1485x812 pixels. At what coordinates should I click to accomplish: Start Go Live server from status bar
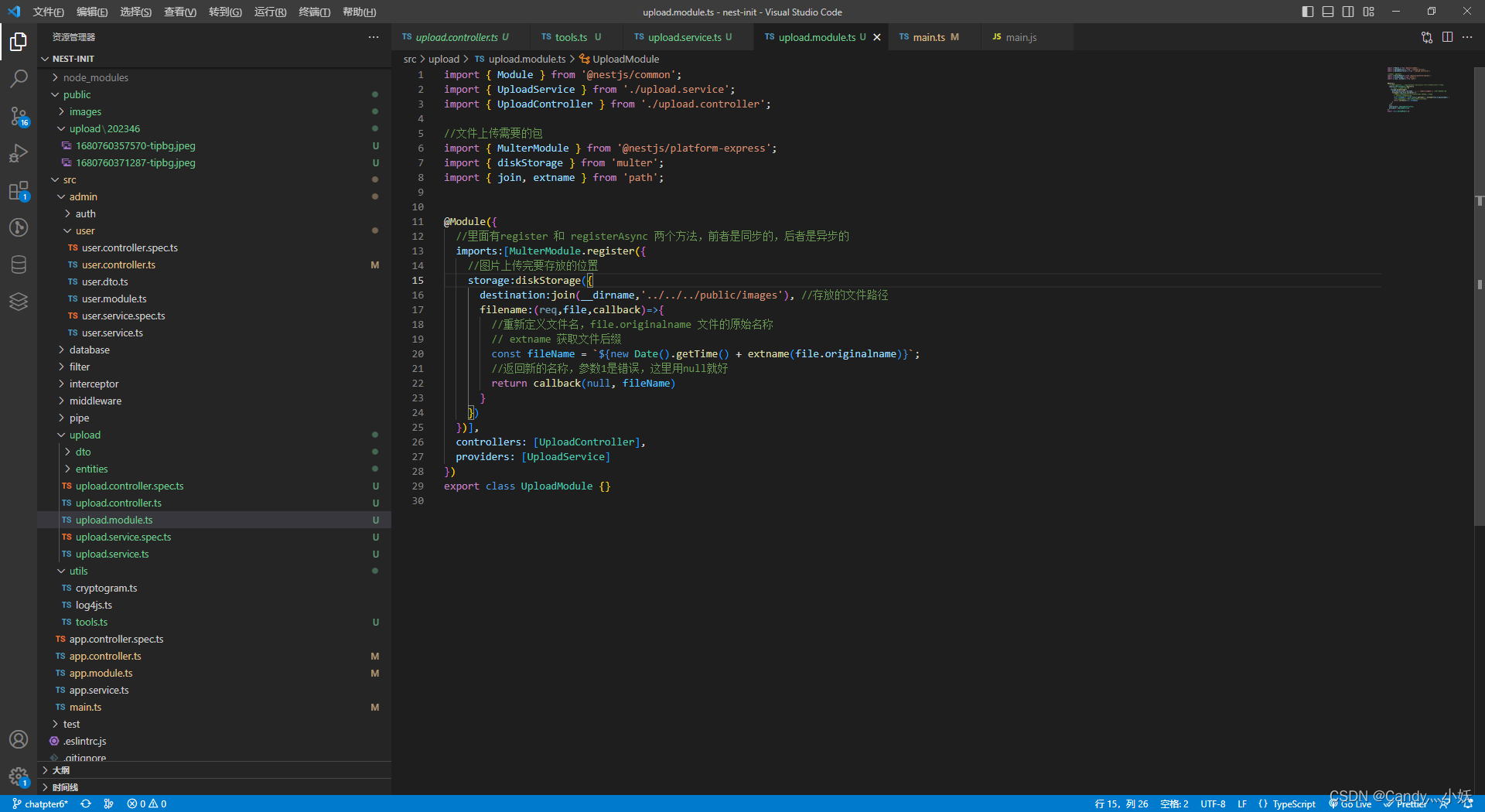[x=1350, y=804]
